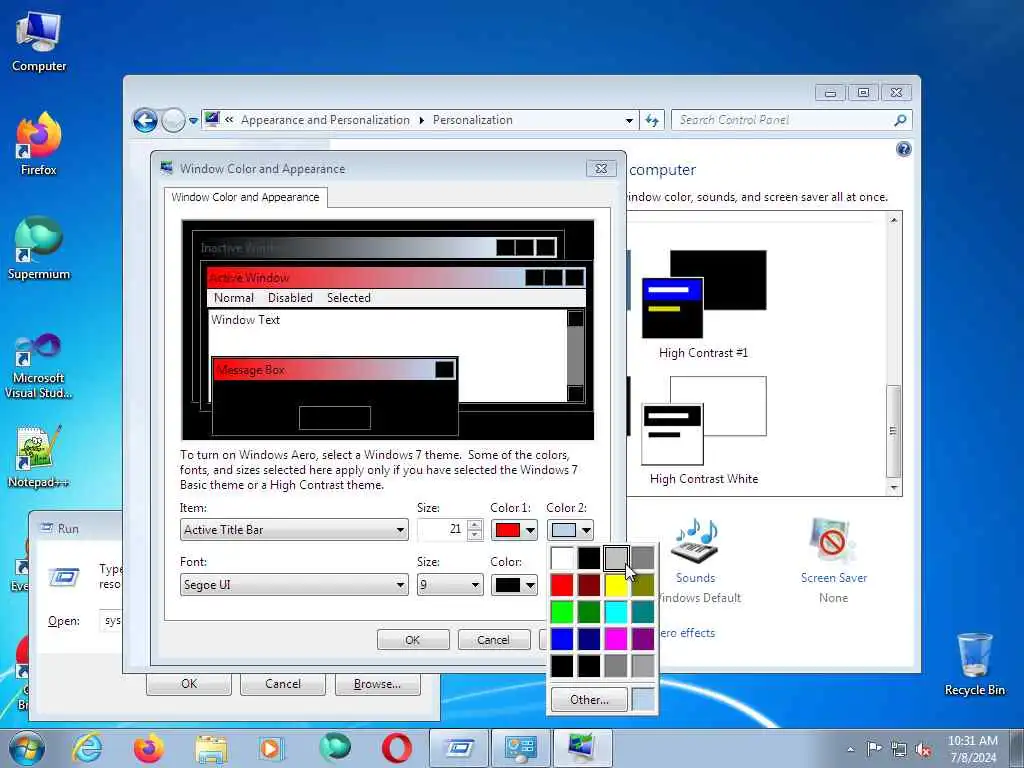Expand the Item dropdown Active Title Bar
Screen dimensions: 1024x768
294,530
